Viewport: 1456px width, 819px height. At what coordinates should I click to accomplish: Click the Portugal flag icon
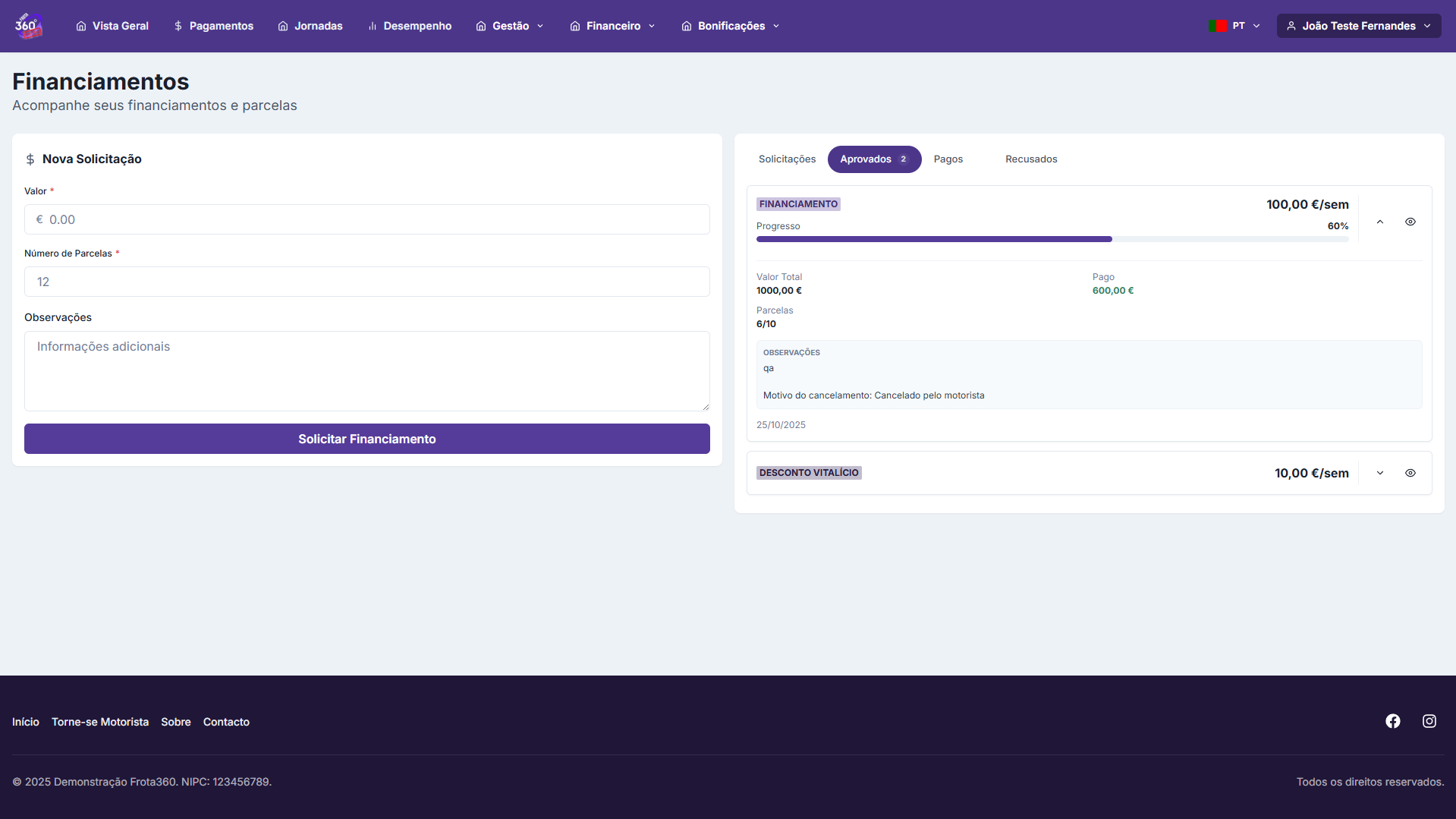(x=1218, y=26)
